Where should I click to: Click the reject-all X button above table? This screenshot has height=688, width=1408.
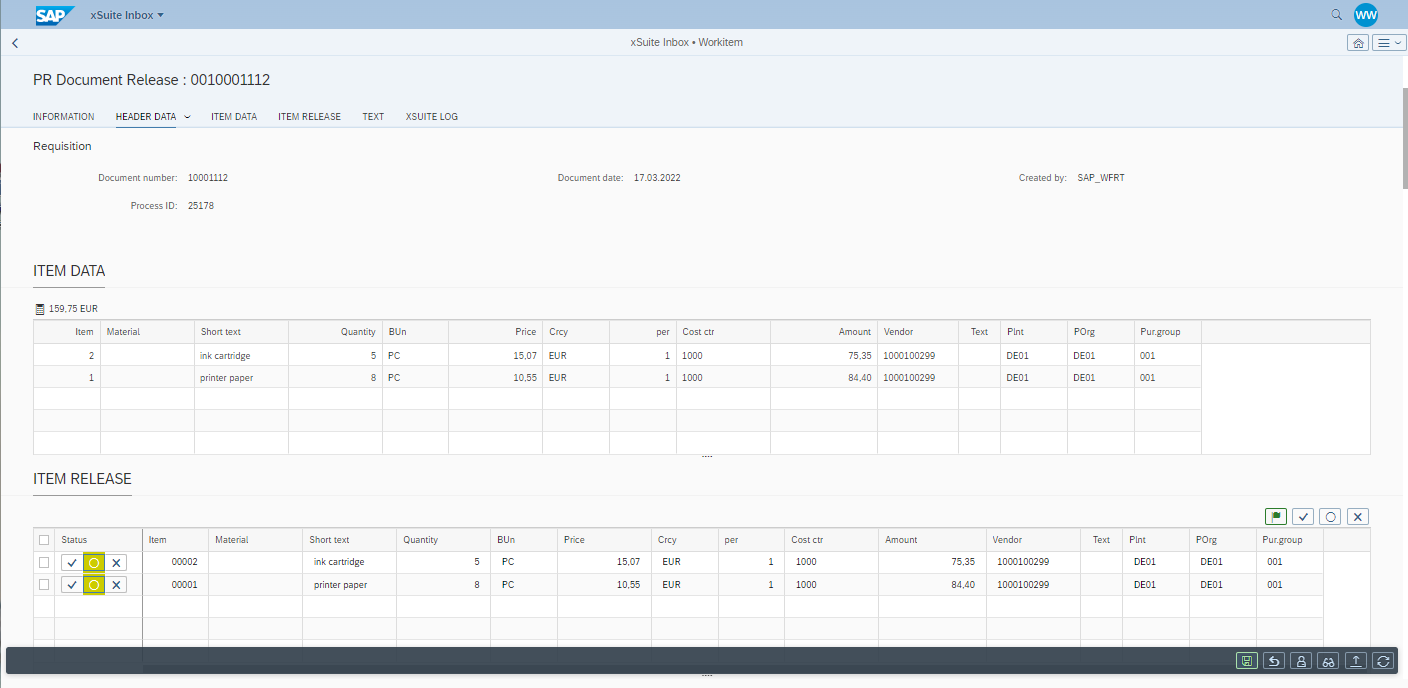pyautogui.click(x=1357, y=517)
